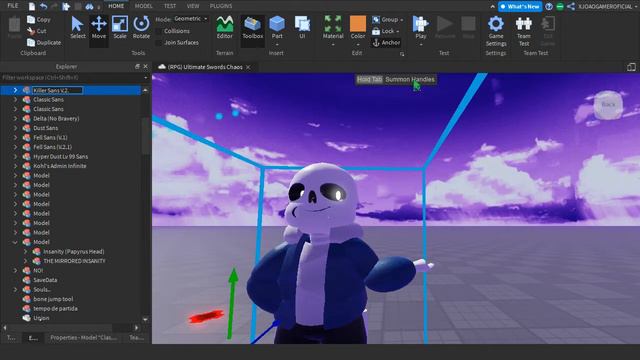The image size is (640, 360).
Task: Open the Lock dropdown arrow
Action: [x=398, y=31]
